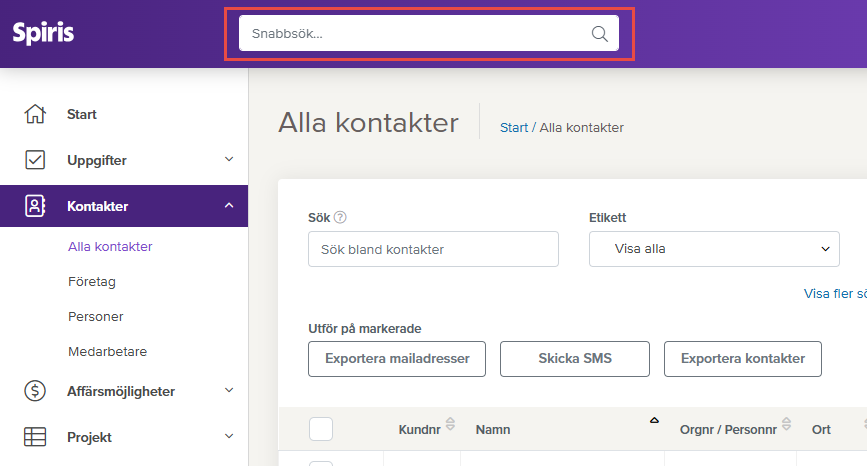Collapse the Kontakter menu chevron

[229, 206]
